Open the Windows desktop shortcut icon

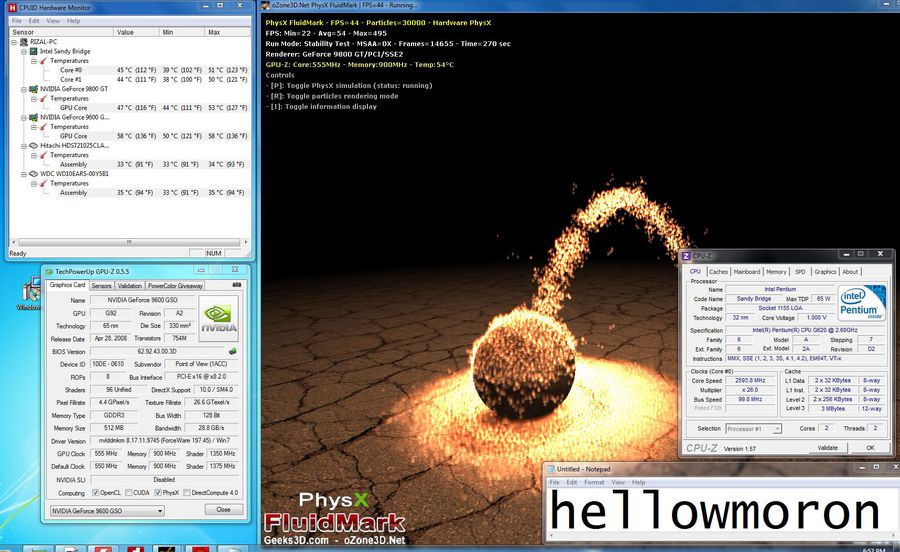click(30, 291)
